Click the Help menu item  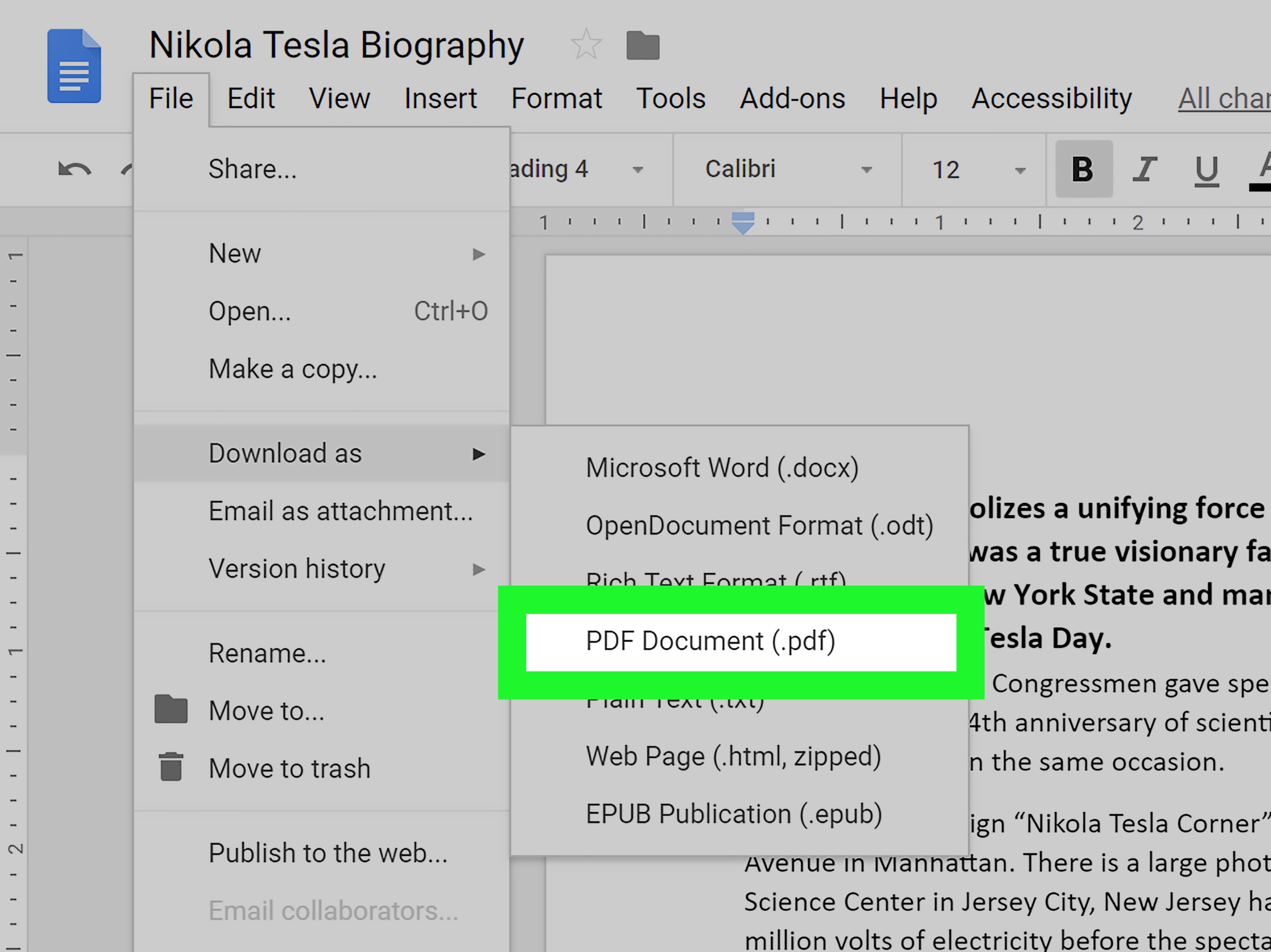(905, 97)
